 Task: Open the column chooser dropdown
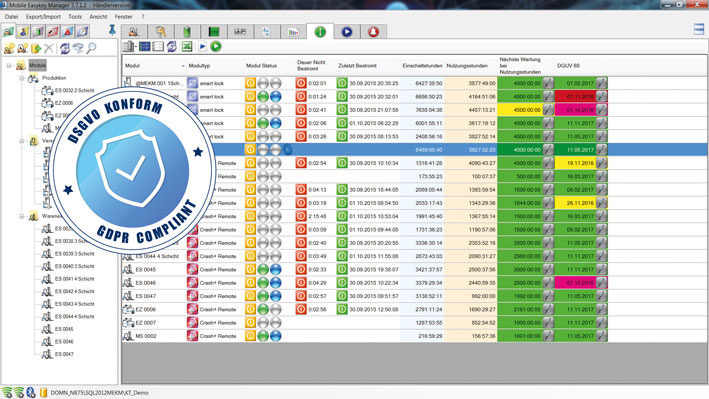click(x=130, y=46)
